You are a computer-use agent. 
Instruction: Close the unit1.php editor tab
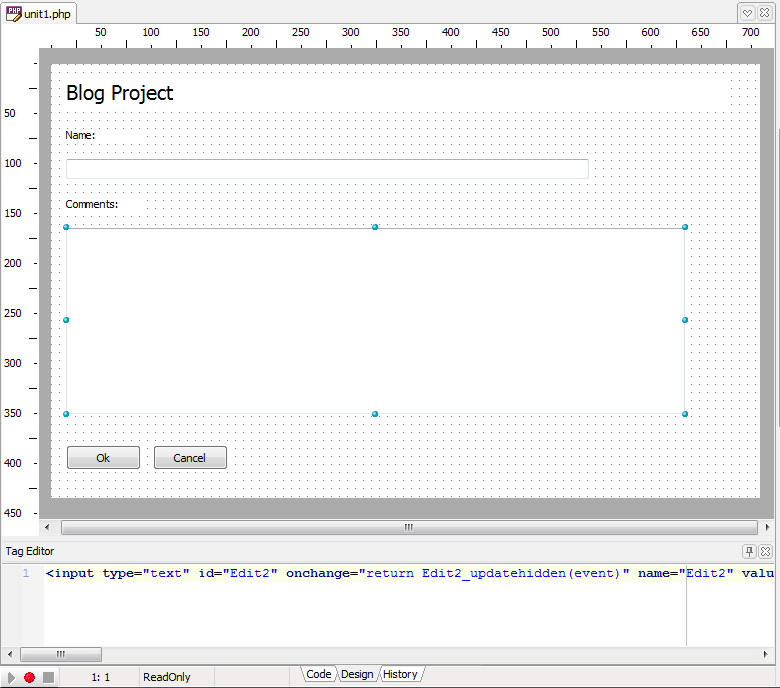[x=765, y=13]
